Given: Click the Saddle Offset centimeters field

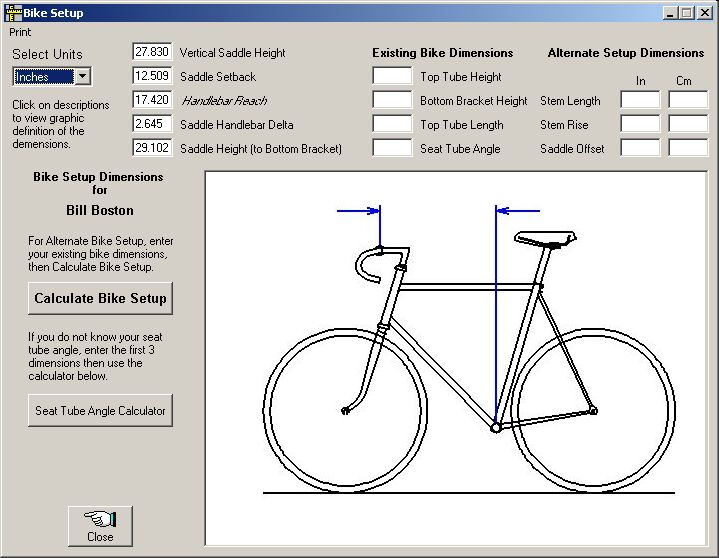Looking at the screenshot, I should 688,148.
